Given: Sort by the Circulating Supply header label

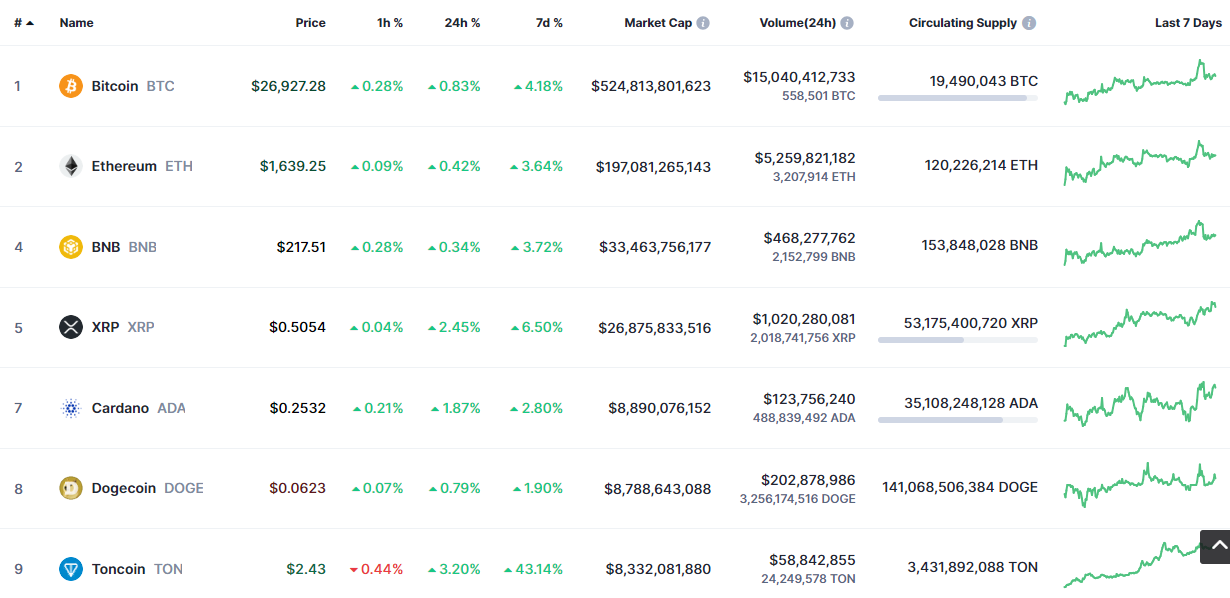Looking at the screenshot, I should (963, 23).
